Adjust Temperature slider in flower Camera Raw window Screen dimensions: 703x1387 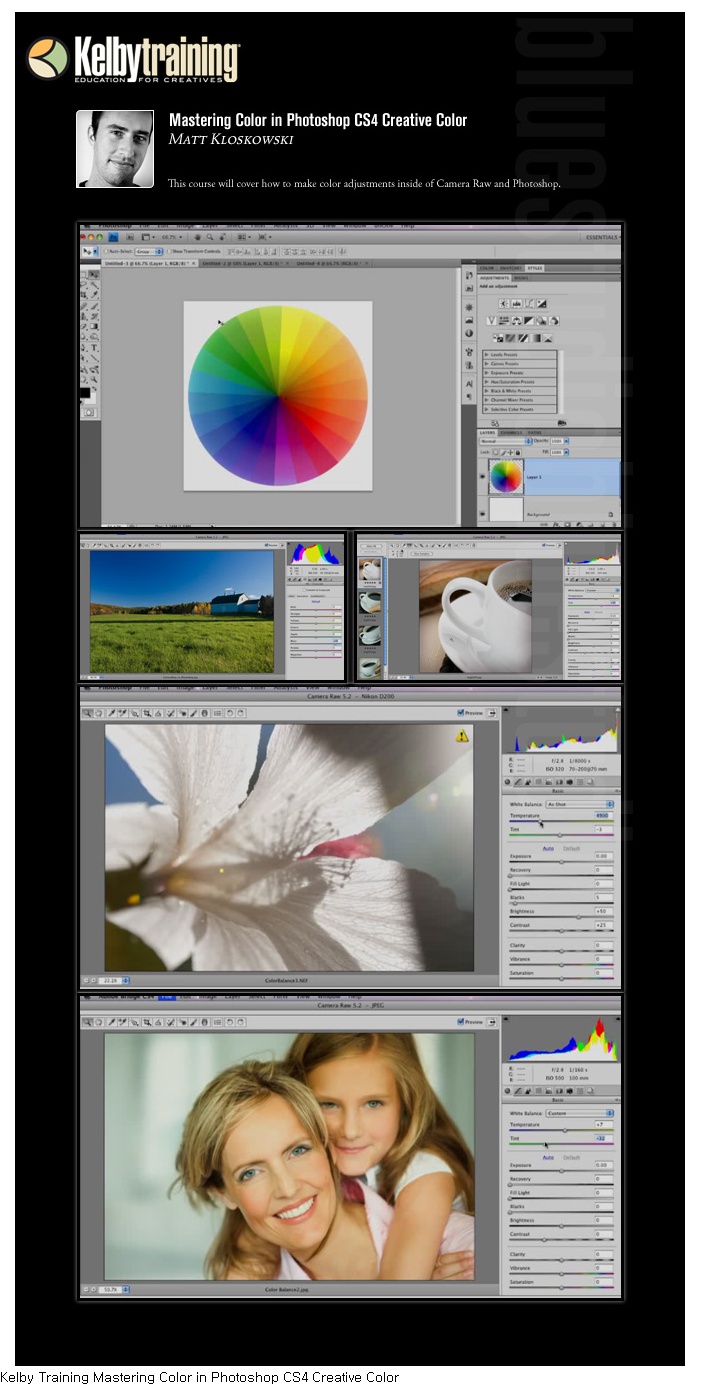coord(560,822)
